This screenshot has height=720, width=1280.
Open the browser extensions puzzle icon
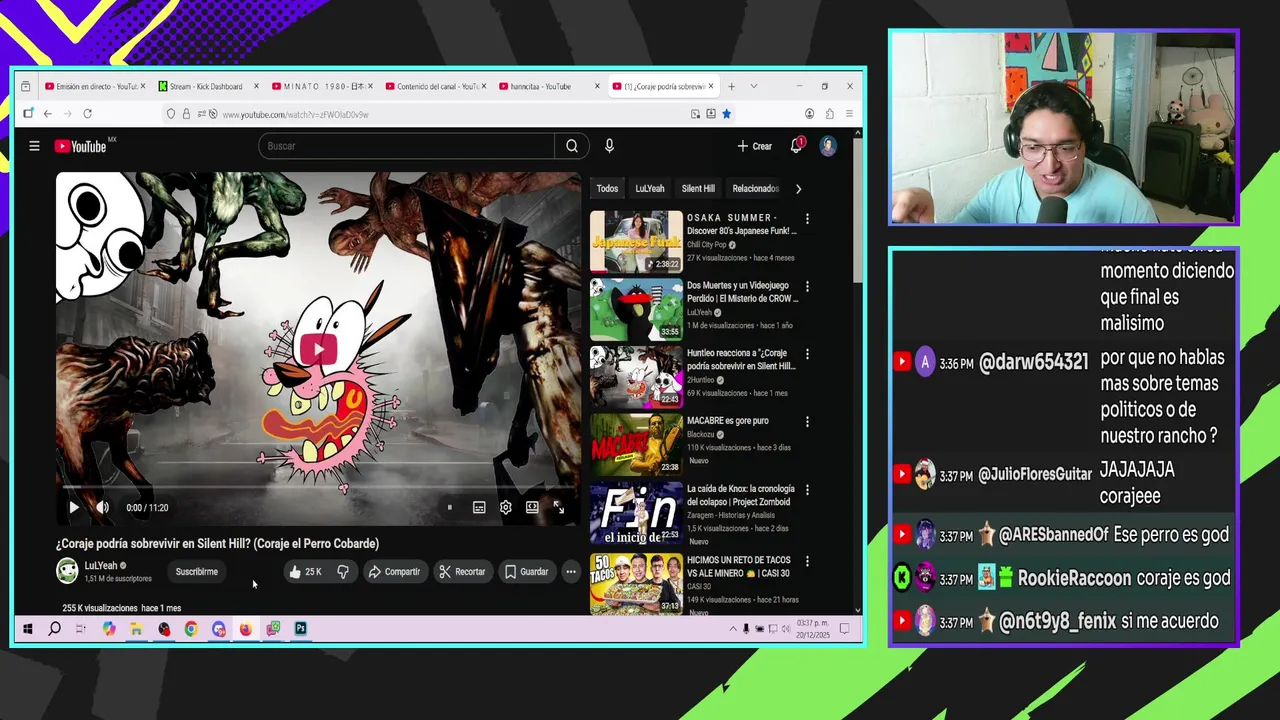click(x=830, y=114)
